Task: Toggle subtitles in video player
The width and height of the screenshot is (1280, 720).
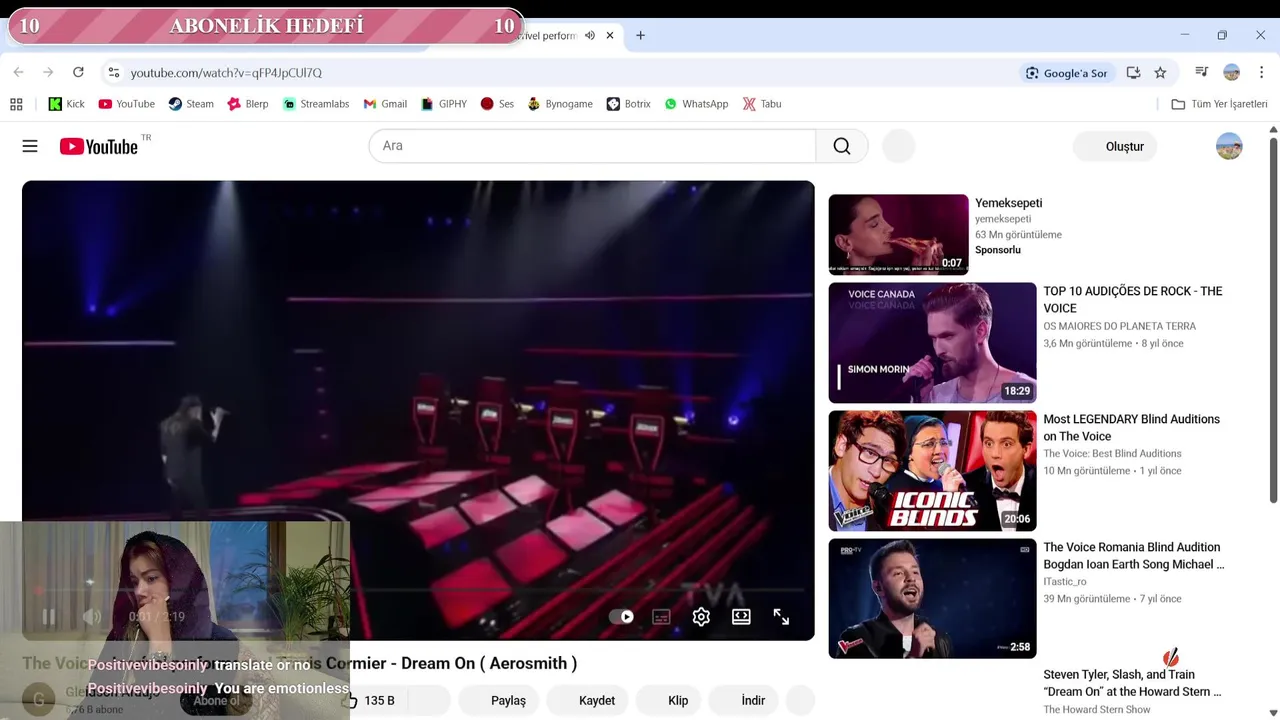Action: pyautogui.click(x=661, y=617)
